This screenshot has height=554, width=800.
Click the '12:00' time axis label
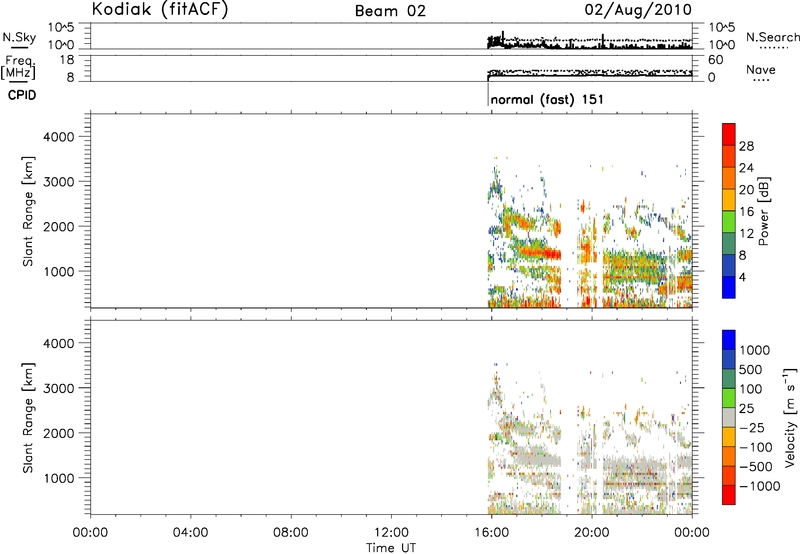click(391, 533)
